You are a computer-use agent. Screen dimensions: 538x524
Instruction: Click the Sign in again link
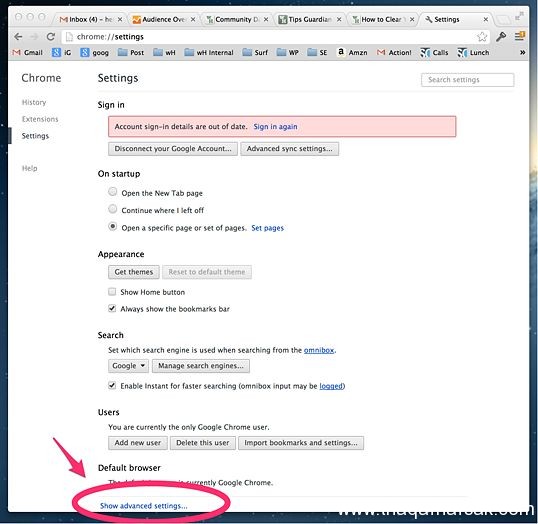pos(275,127)
